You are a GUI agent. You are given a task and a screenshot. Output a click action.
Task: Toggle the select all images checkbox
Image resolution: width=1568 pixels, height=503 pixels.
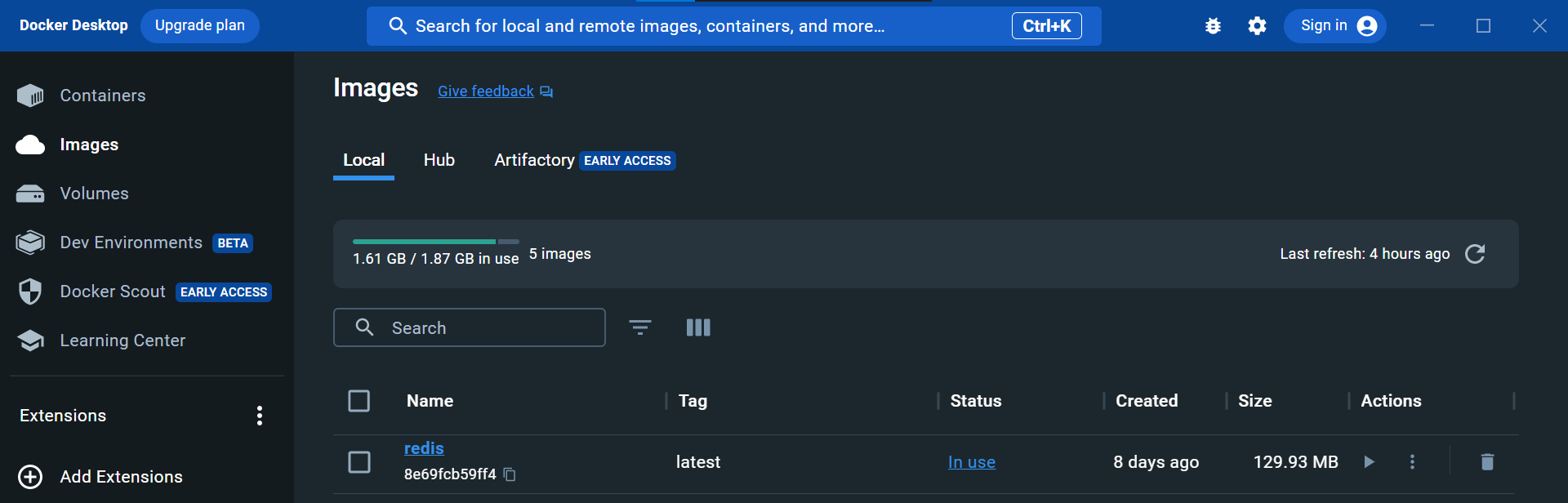[x=359, y=401]
